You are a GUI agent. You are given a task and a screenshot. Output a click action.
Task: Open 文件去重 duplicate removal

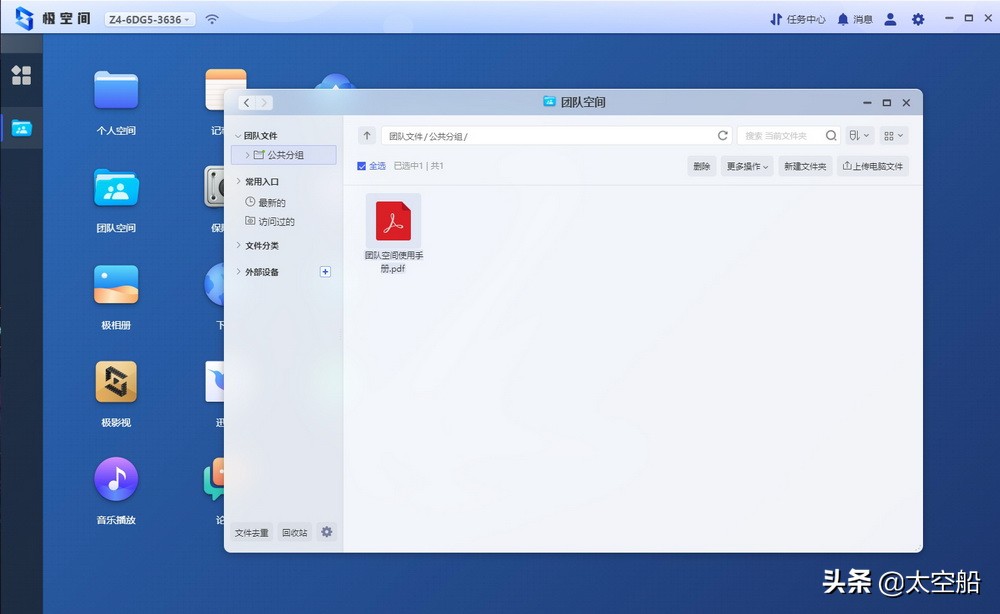pos(251,532)
